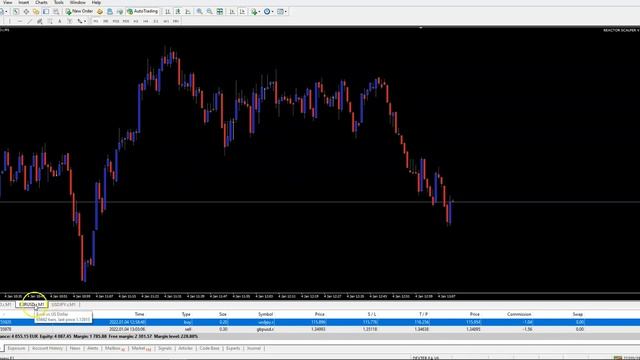640x360 pixels.
Task: Enable chart auto scroll icon
Action: tap(231, 11)
